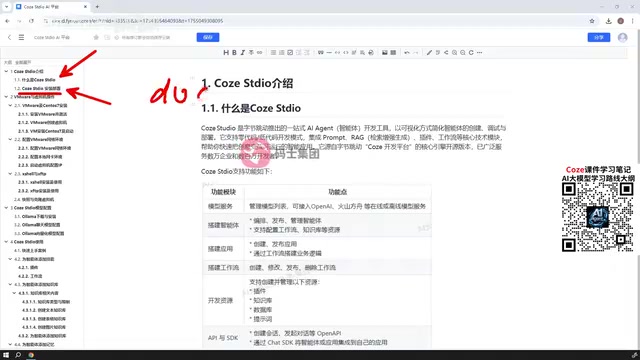Collapse outline node 4.3.1
The width and height of the screenshot is (640, 360).
point(14,293)
